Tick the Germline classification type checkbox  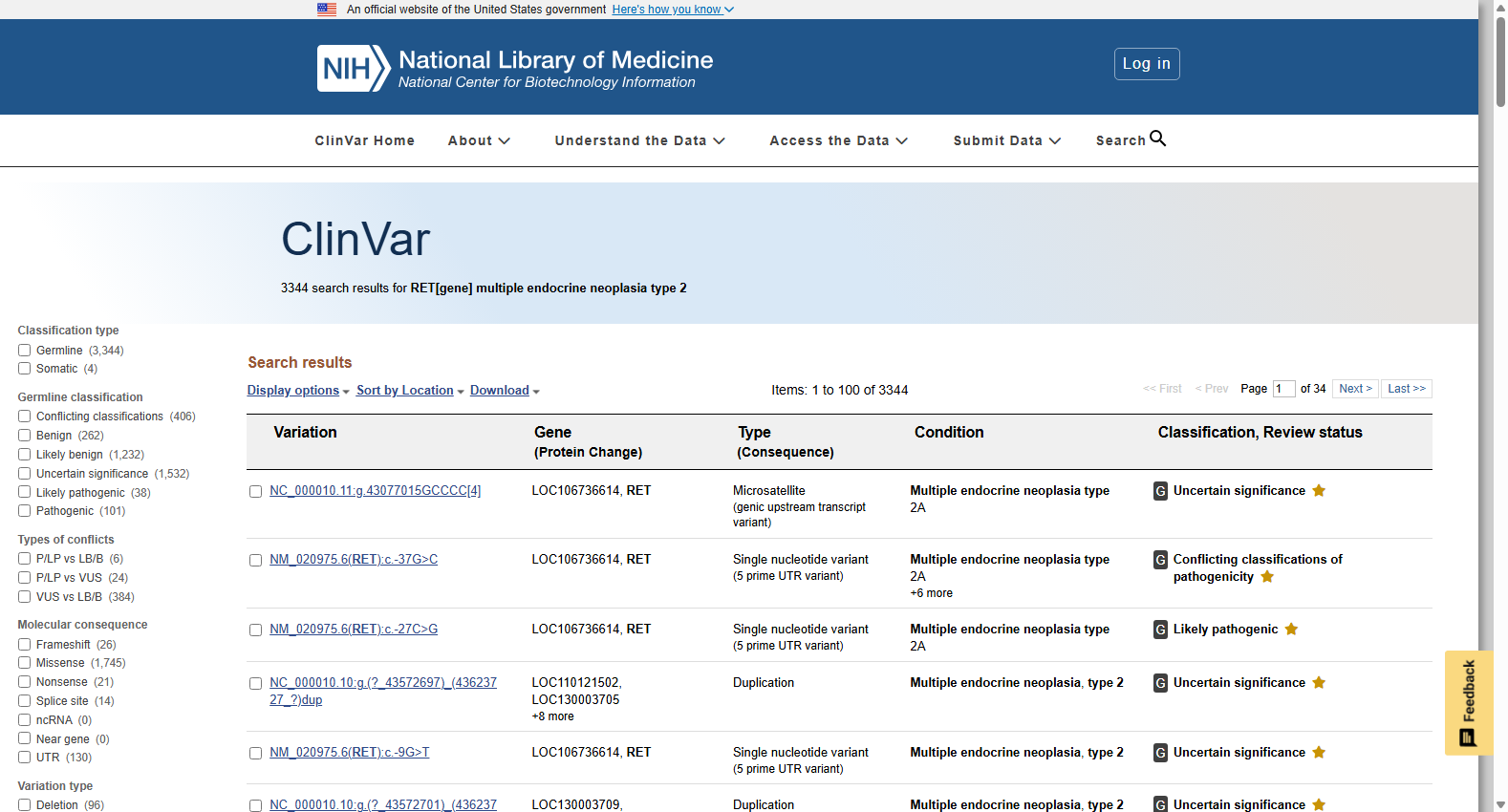pos(25,351)
